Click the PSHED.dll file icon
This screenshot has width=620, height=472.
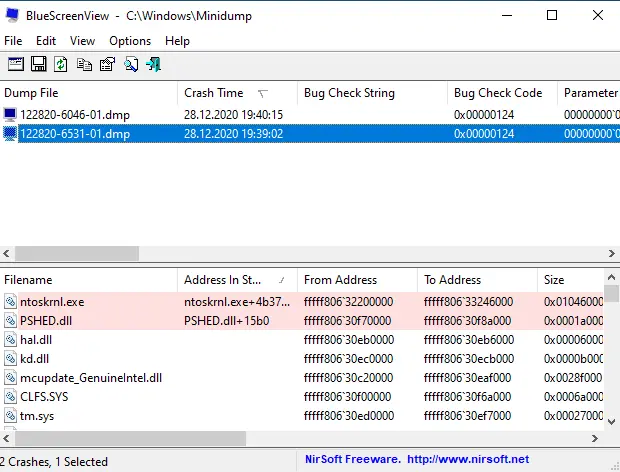coord(10,321)
